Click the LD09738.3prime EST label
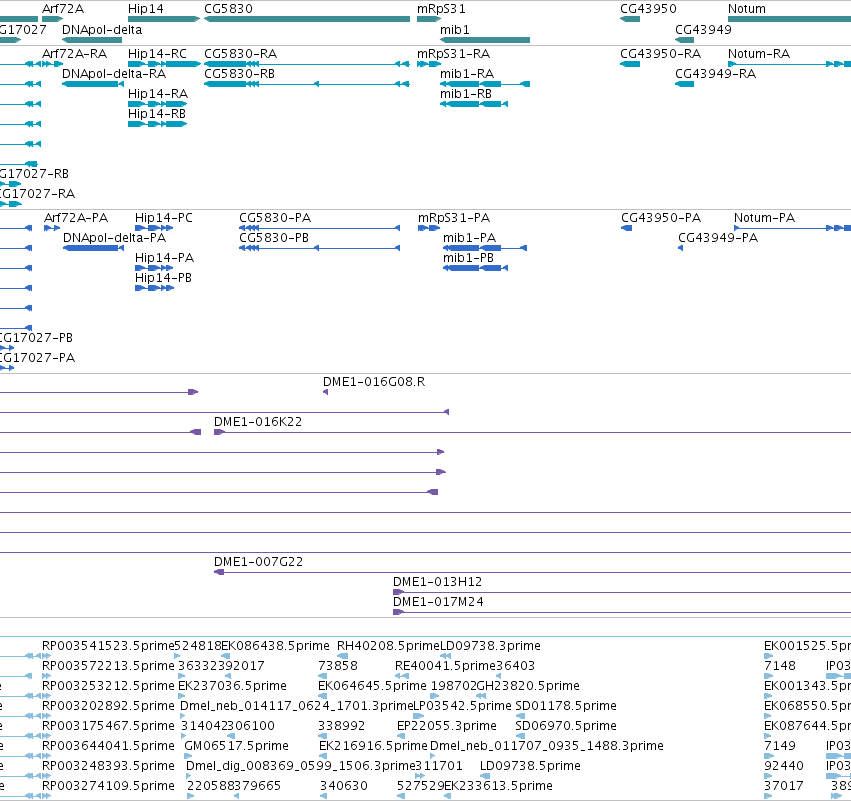The width and height of the screenshot is (851, 801). pyautogui.click(x=490, y=646)
